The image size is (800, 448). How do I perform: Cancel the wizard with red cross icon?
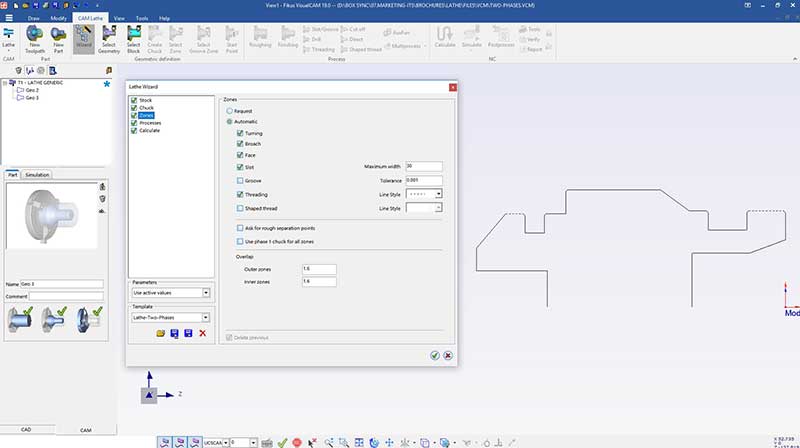click(x=447, y=355)
